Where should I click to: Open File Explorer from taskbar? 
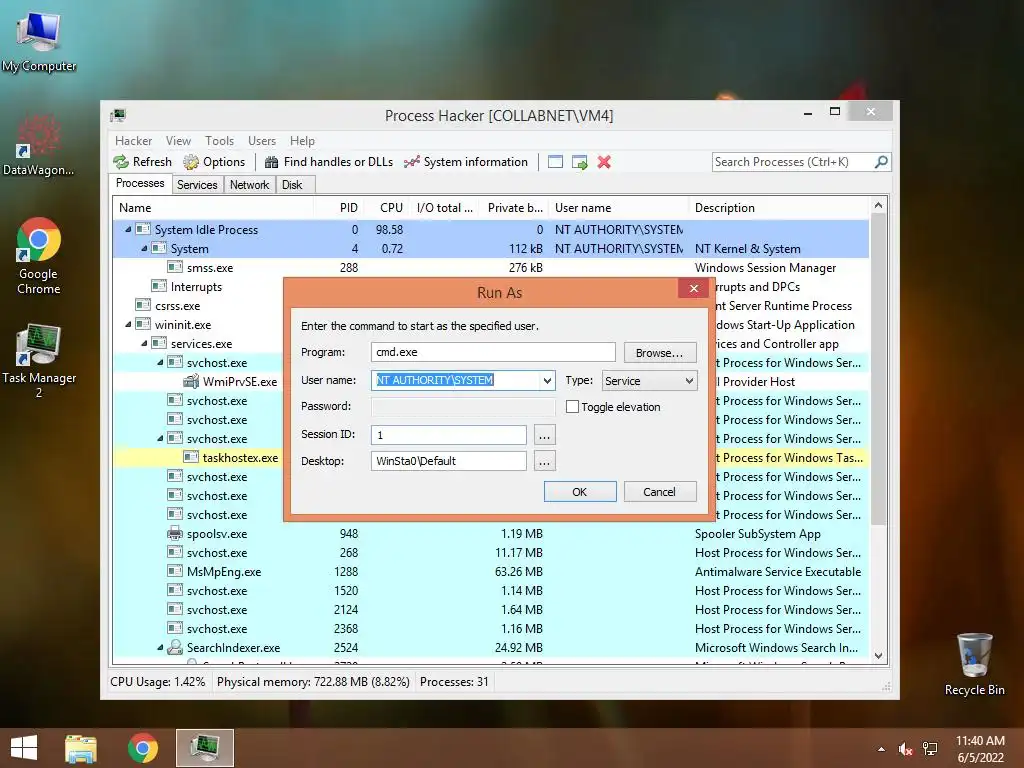pos(81,748)
